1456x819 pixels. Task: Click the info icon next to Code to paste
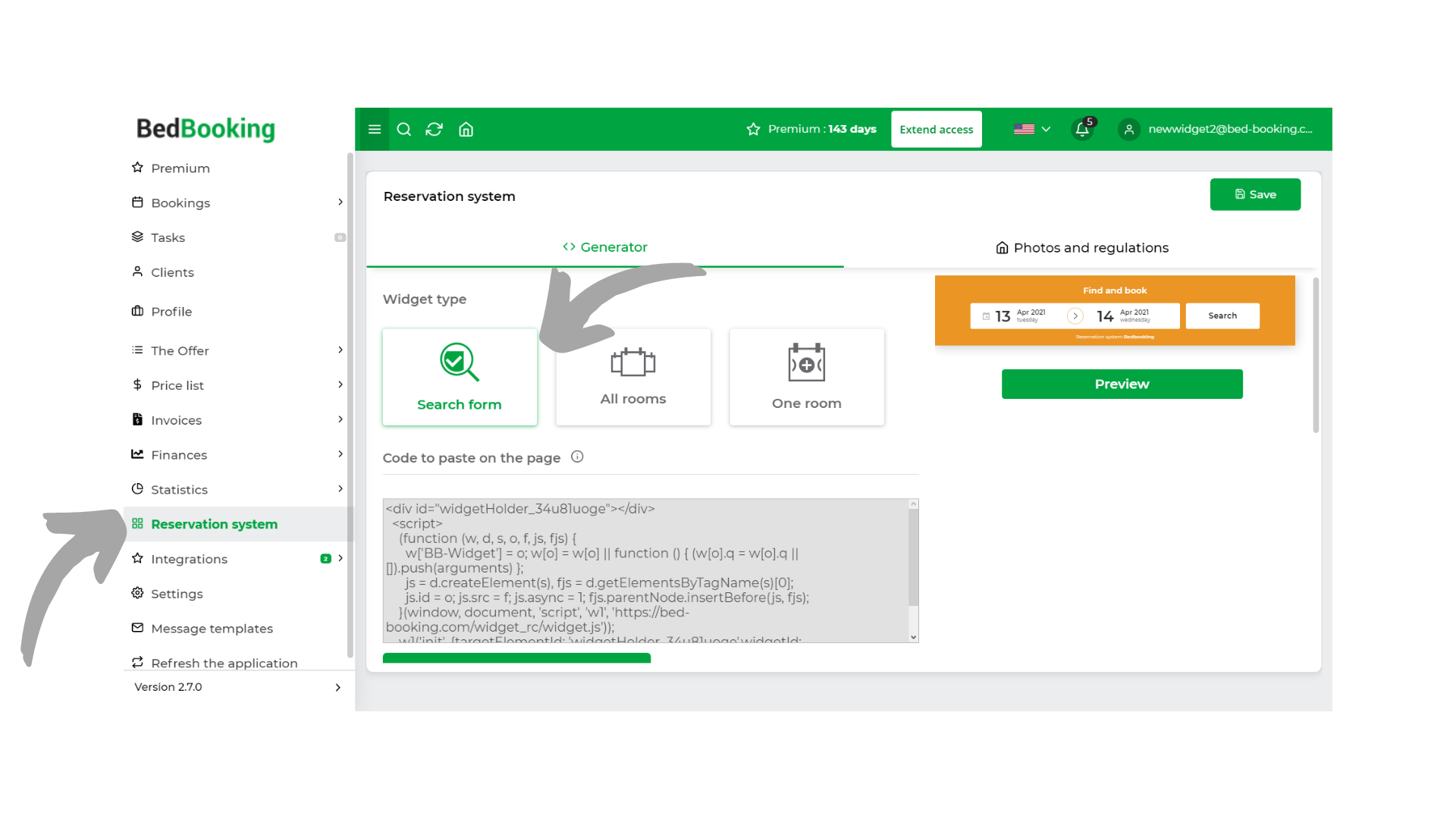(x=577, y=457)
